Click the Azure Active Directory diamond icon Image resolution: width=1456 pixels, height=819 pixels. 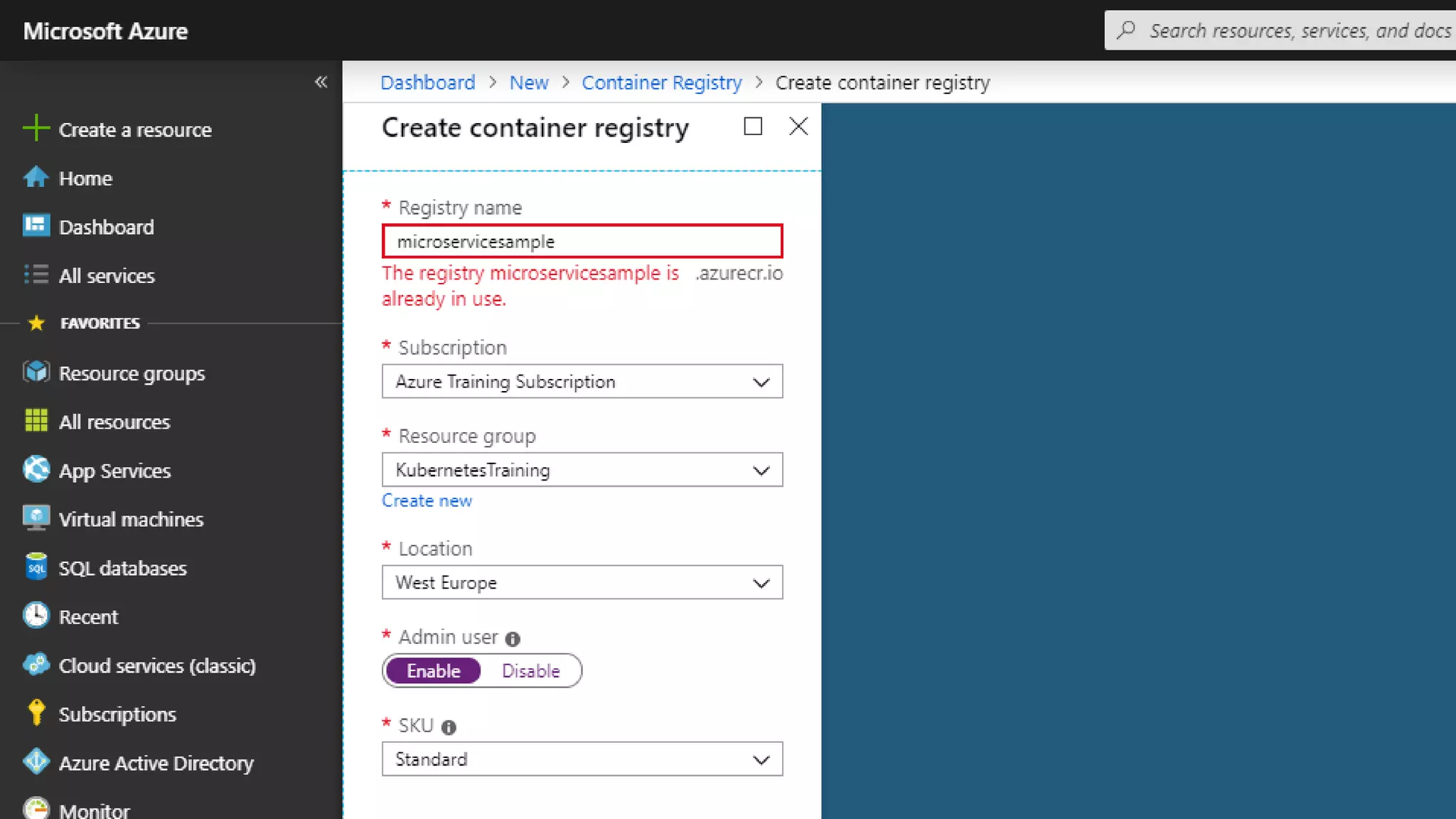pos(36,761)
